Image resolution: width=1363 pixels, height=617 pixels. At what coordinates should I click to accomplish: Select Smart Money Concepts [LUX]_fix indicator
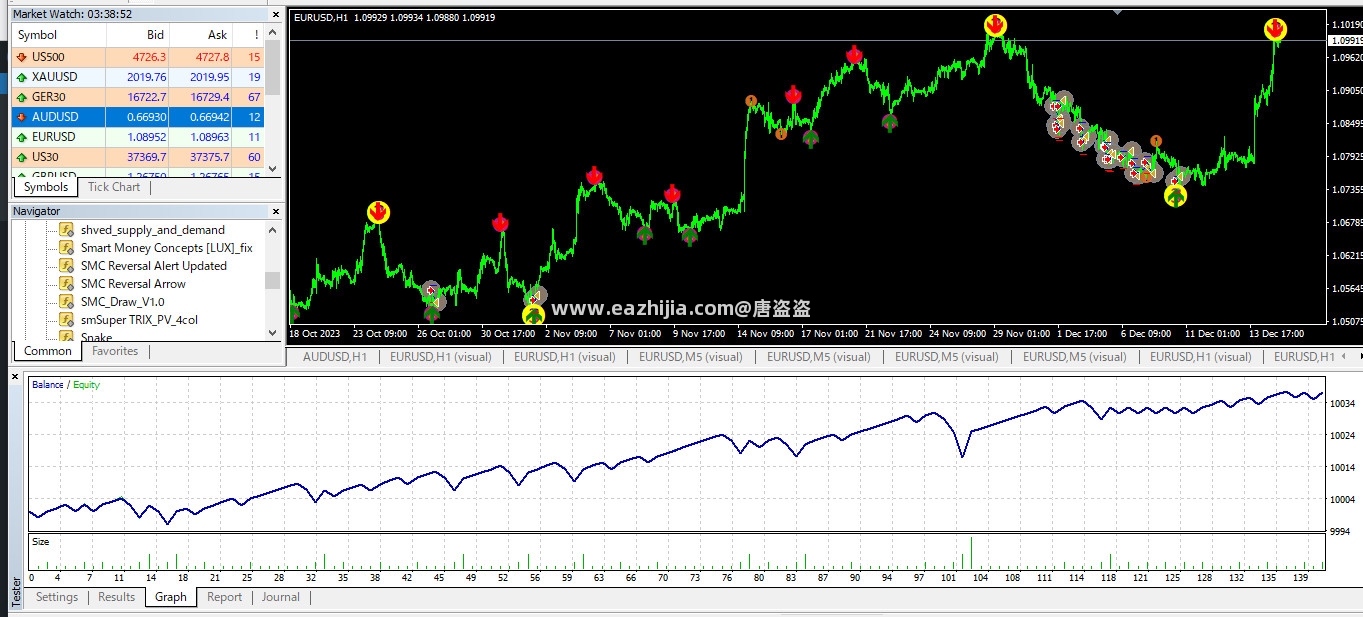tap(167, 248)
